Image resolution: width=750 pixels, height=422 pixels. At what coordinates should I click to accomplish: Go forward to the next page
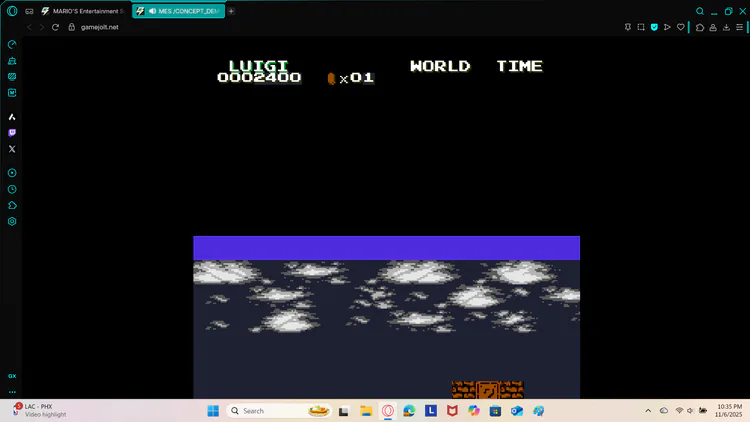[x=42, y=27]
